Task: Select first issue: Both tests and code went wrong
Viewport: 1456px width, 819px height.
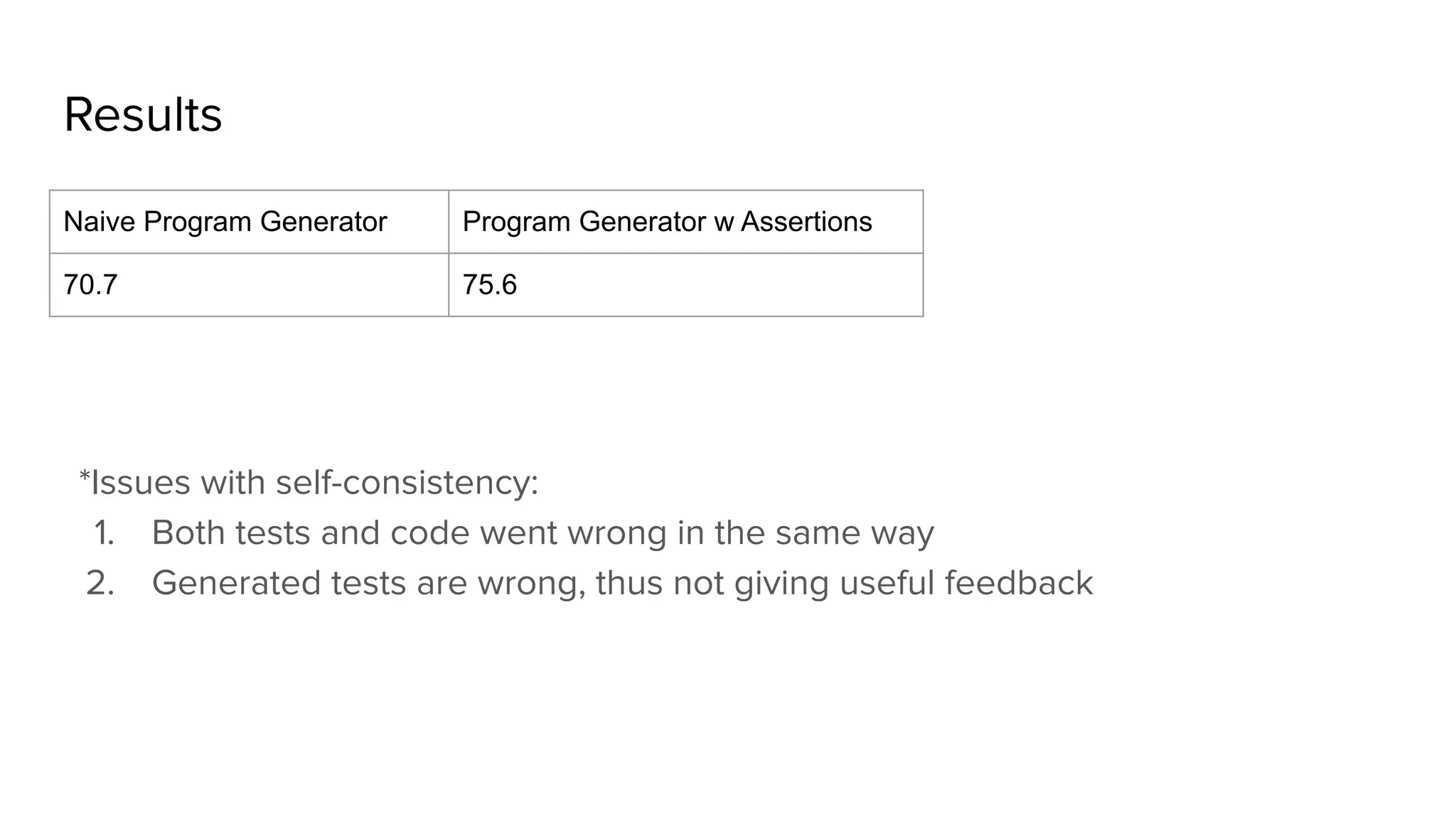Action: [x=542, y=533]
